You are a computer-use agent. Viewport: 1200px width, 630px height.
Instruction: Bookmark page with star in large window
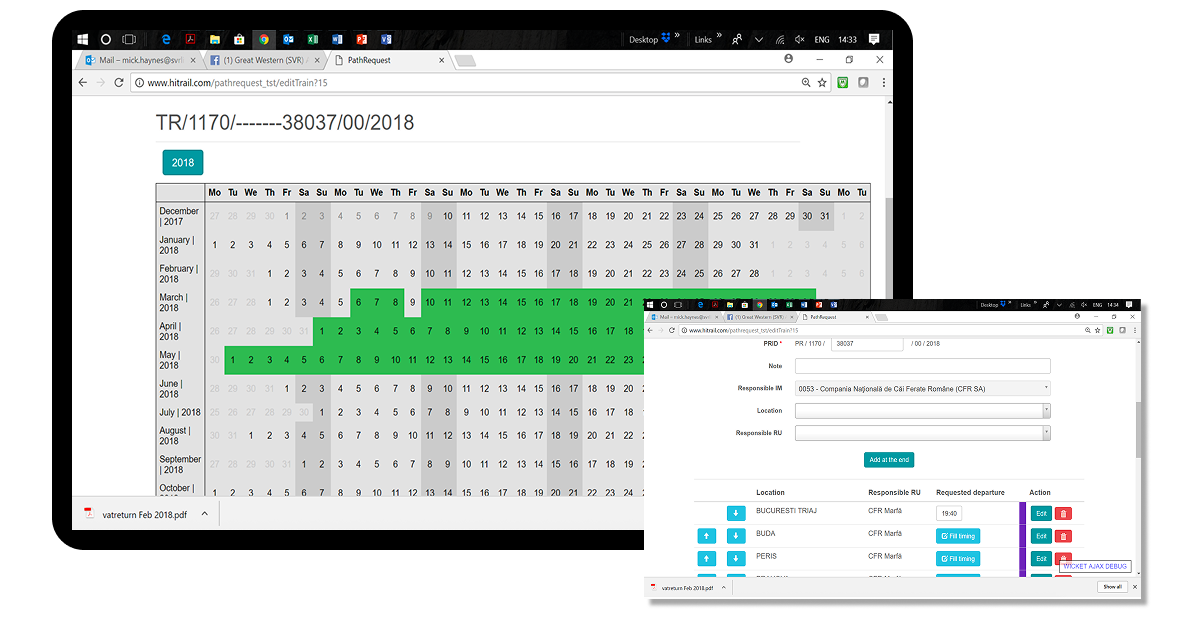click(822, 83)
